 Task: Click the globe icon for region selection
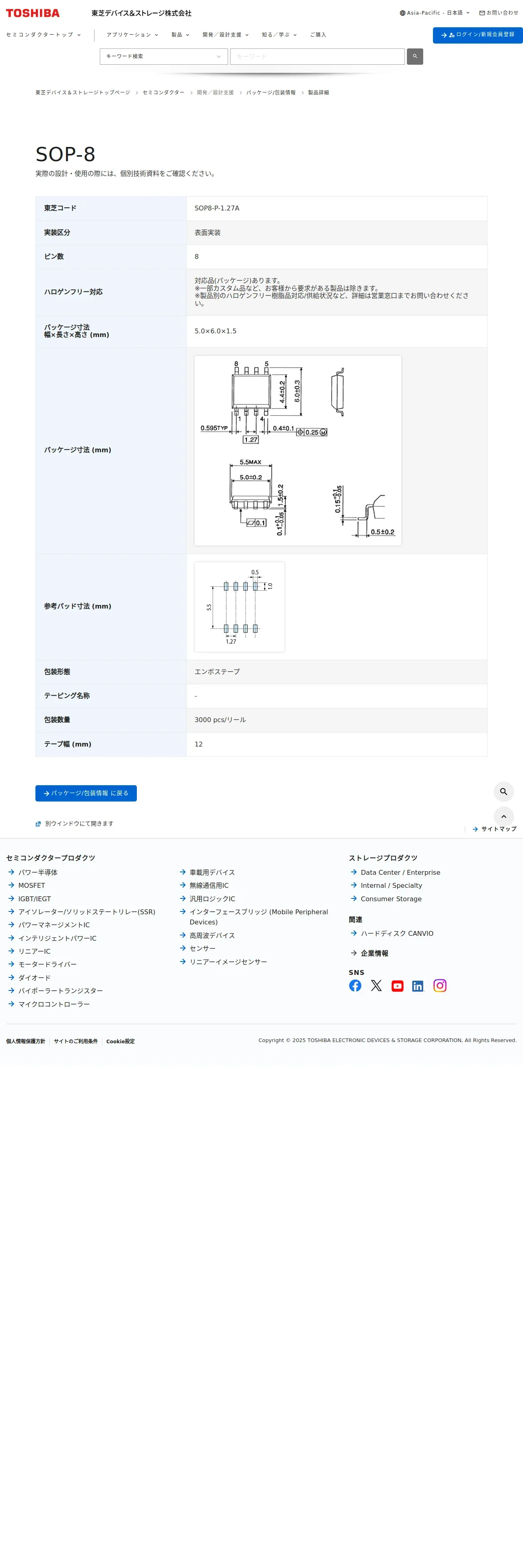click(402, 13)
